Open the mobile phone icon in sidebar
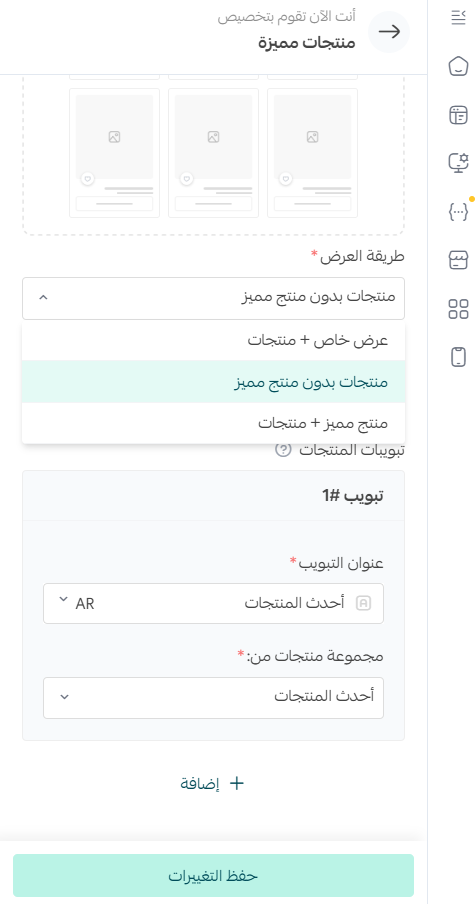Image resolution: width=476 pixels, height=904 pixels. pyautogui.click(x=458, y=357)
